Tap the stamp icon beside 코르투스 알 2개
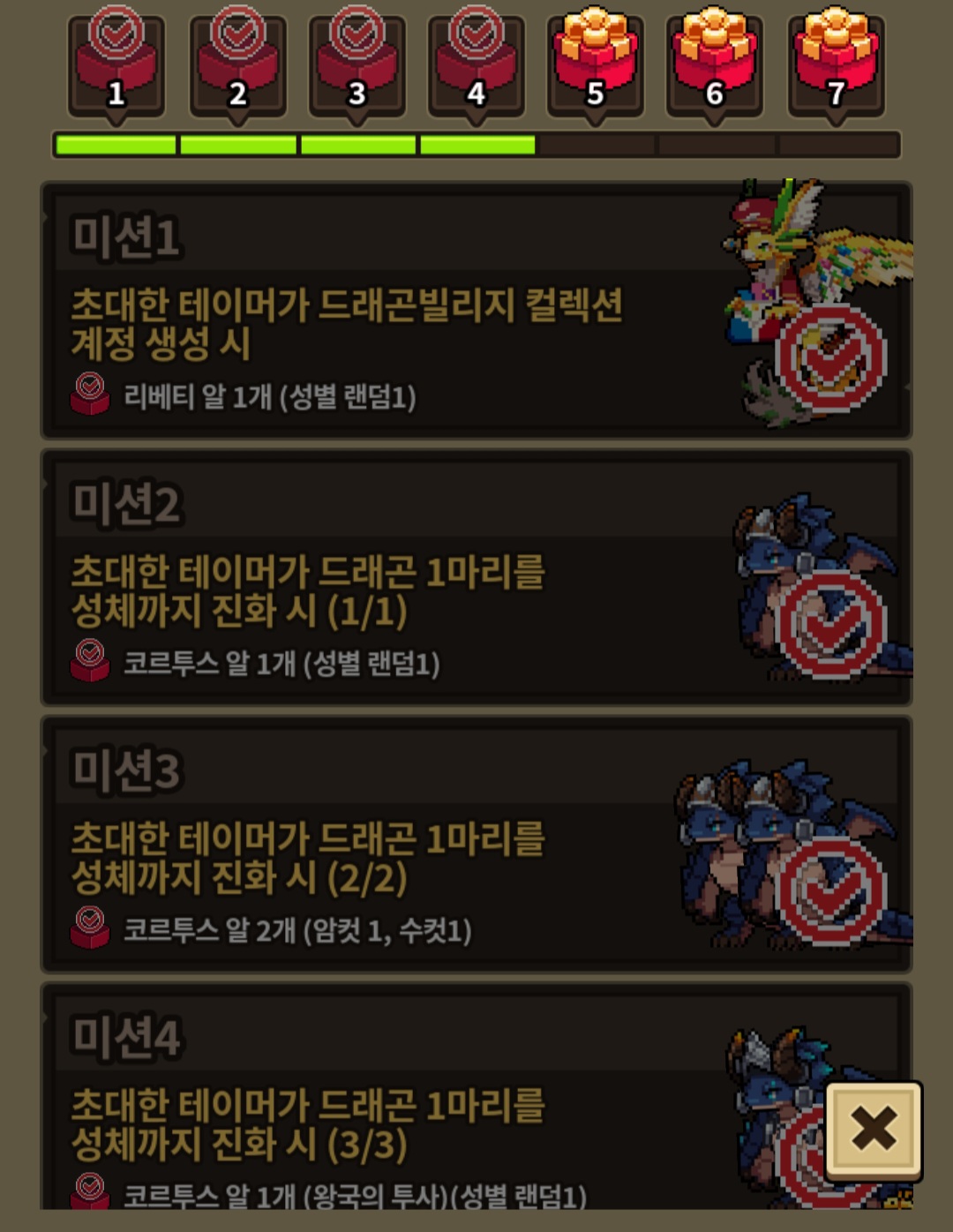 [x=90, y=928]
